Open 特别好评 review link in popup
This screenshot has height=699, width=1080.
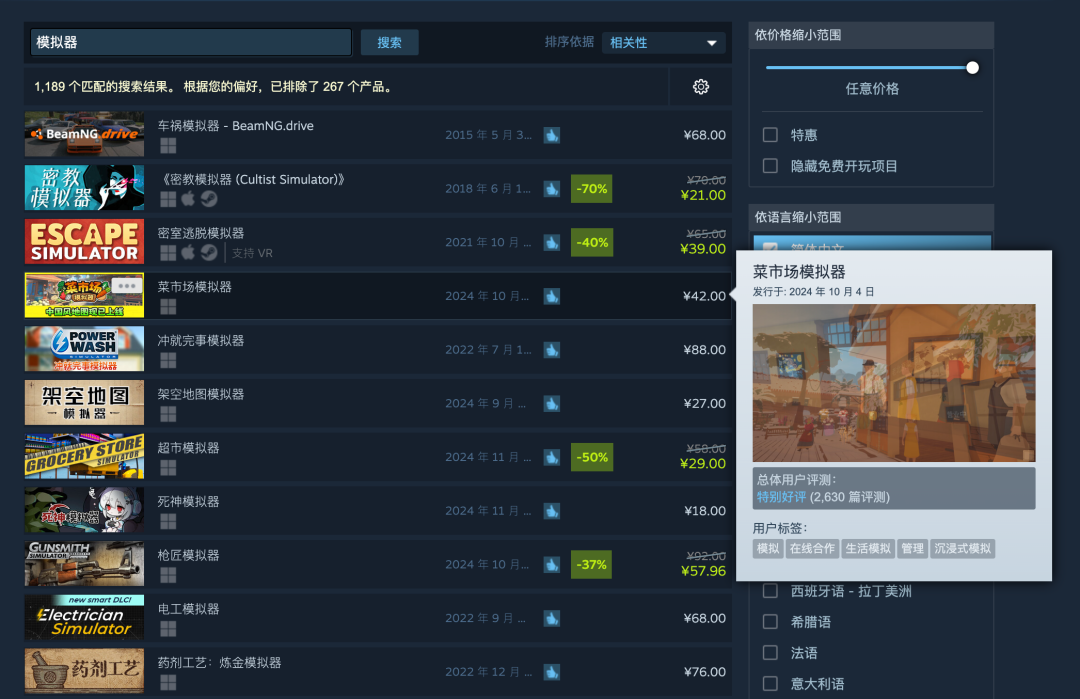(781, 497)
